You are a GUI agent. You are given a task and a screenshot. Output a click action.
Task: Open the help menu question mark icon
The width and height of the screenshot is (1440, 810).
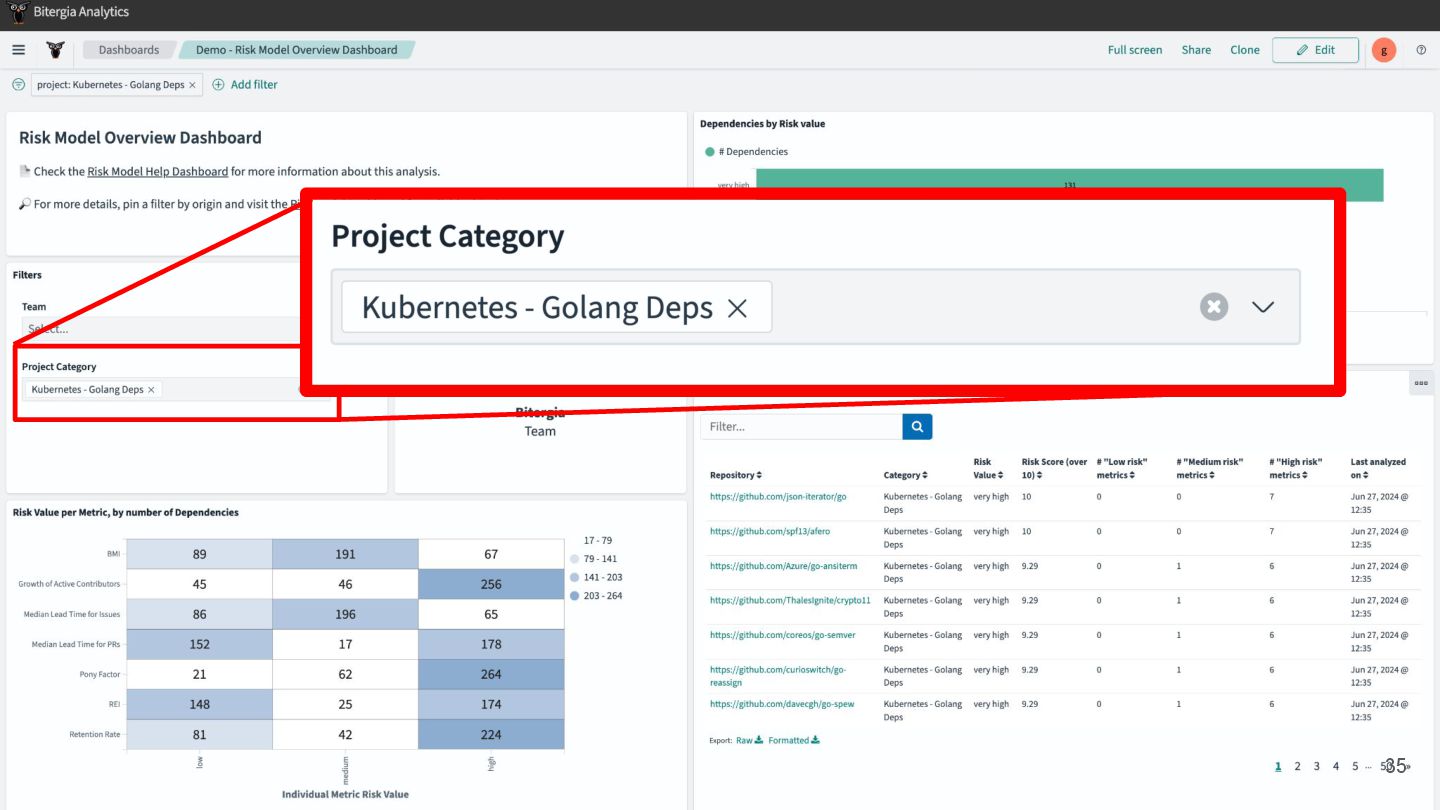click(1421, 50)
